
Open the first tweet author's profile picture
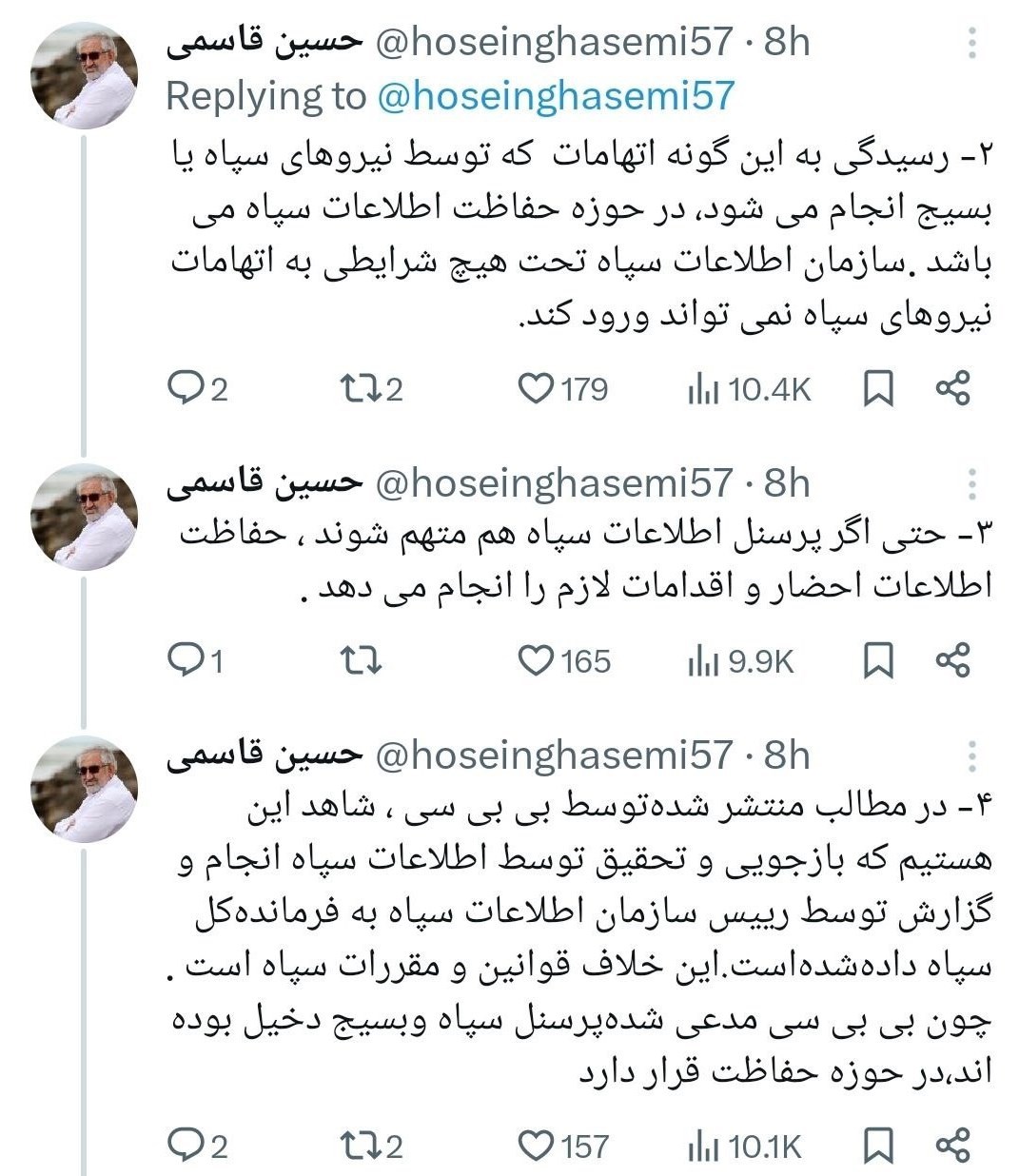coord(84,75)
